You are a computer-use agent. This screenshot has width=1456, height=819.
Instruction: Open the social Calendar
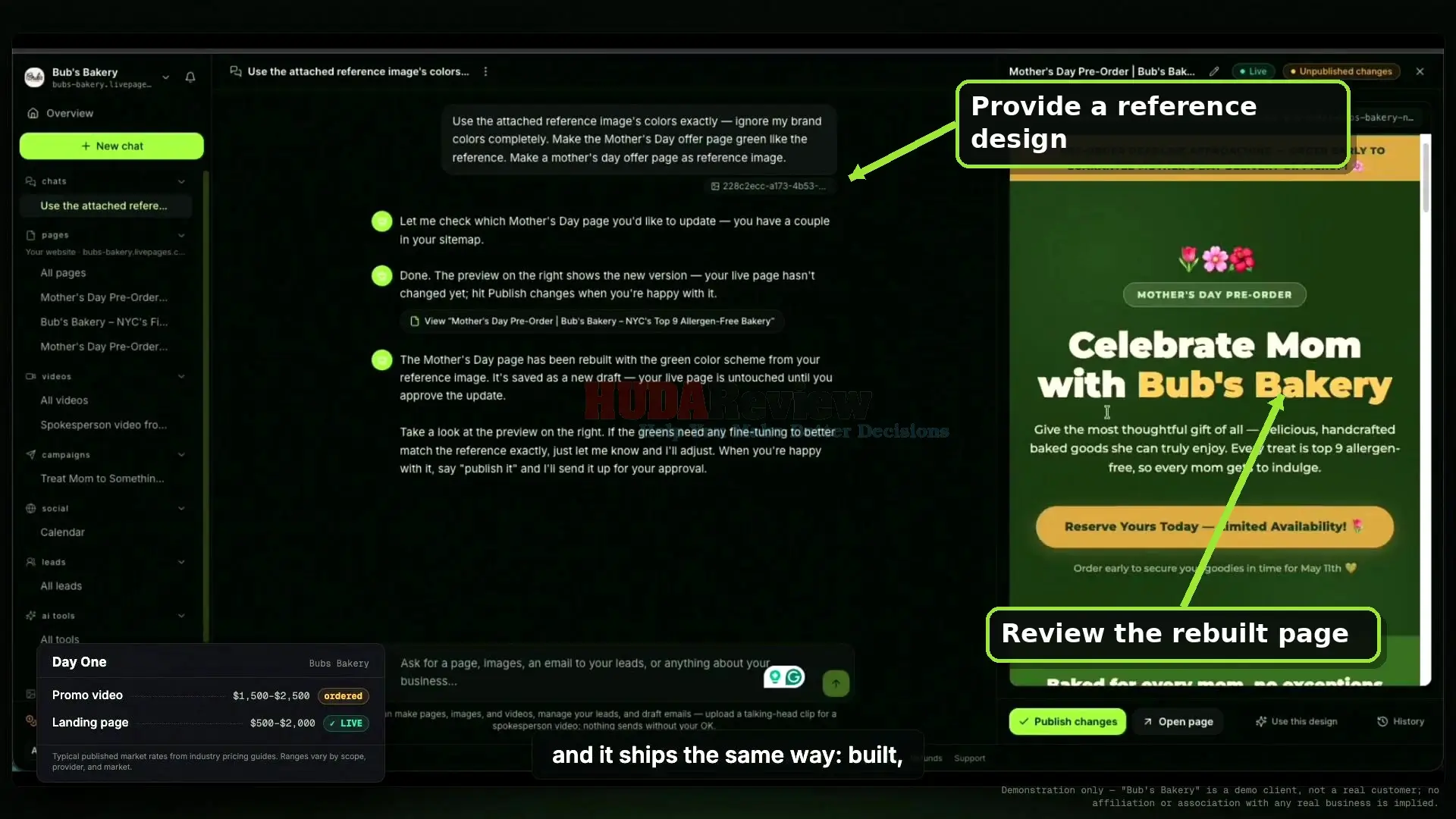tap(62, 532)
